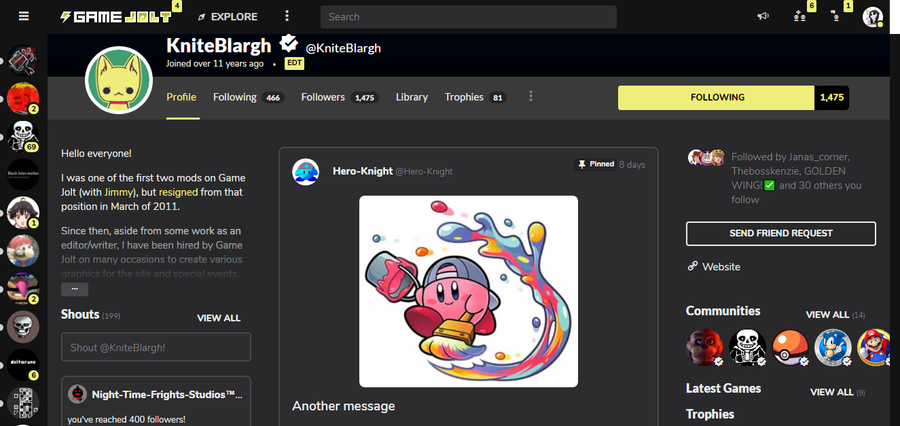Open the Black Lives Matter sidebar community
This screenshot has width=900, height=426.
pyautogui.click(x=23, y=174)
